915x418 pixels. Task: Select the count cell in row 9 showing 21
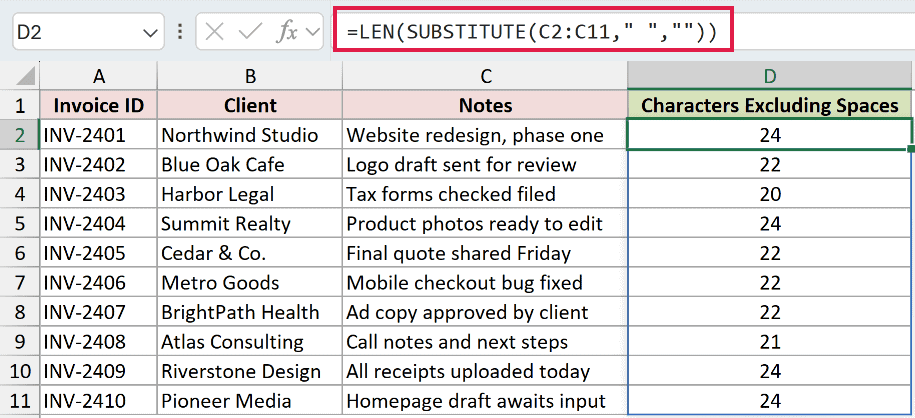pos(770,342)
